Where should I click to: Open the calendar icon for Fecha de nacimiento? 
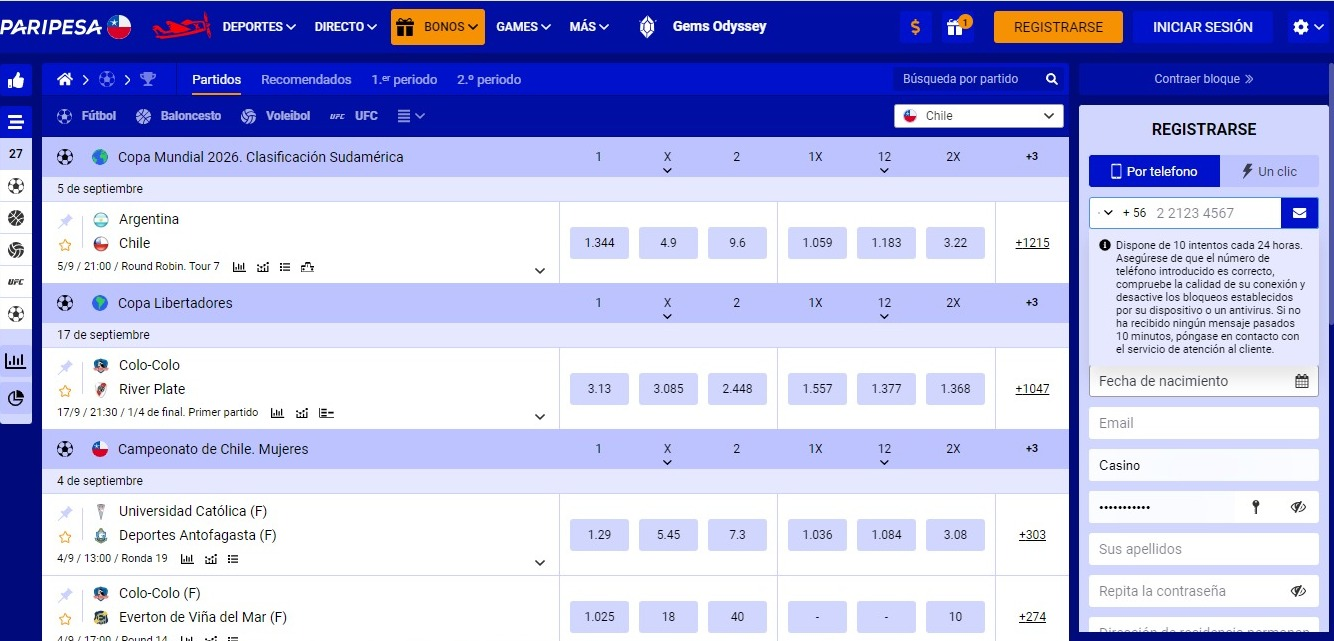pos(1301,381)
